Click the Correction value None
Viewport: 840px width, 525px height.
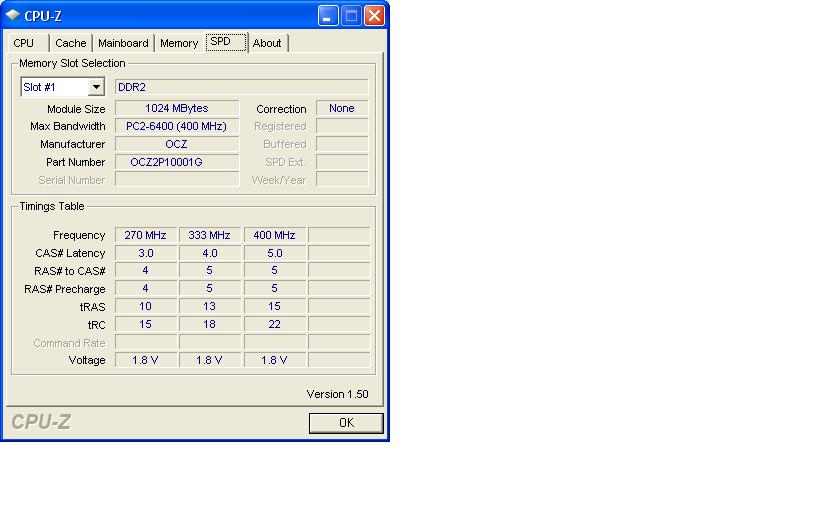342,108
